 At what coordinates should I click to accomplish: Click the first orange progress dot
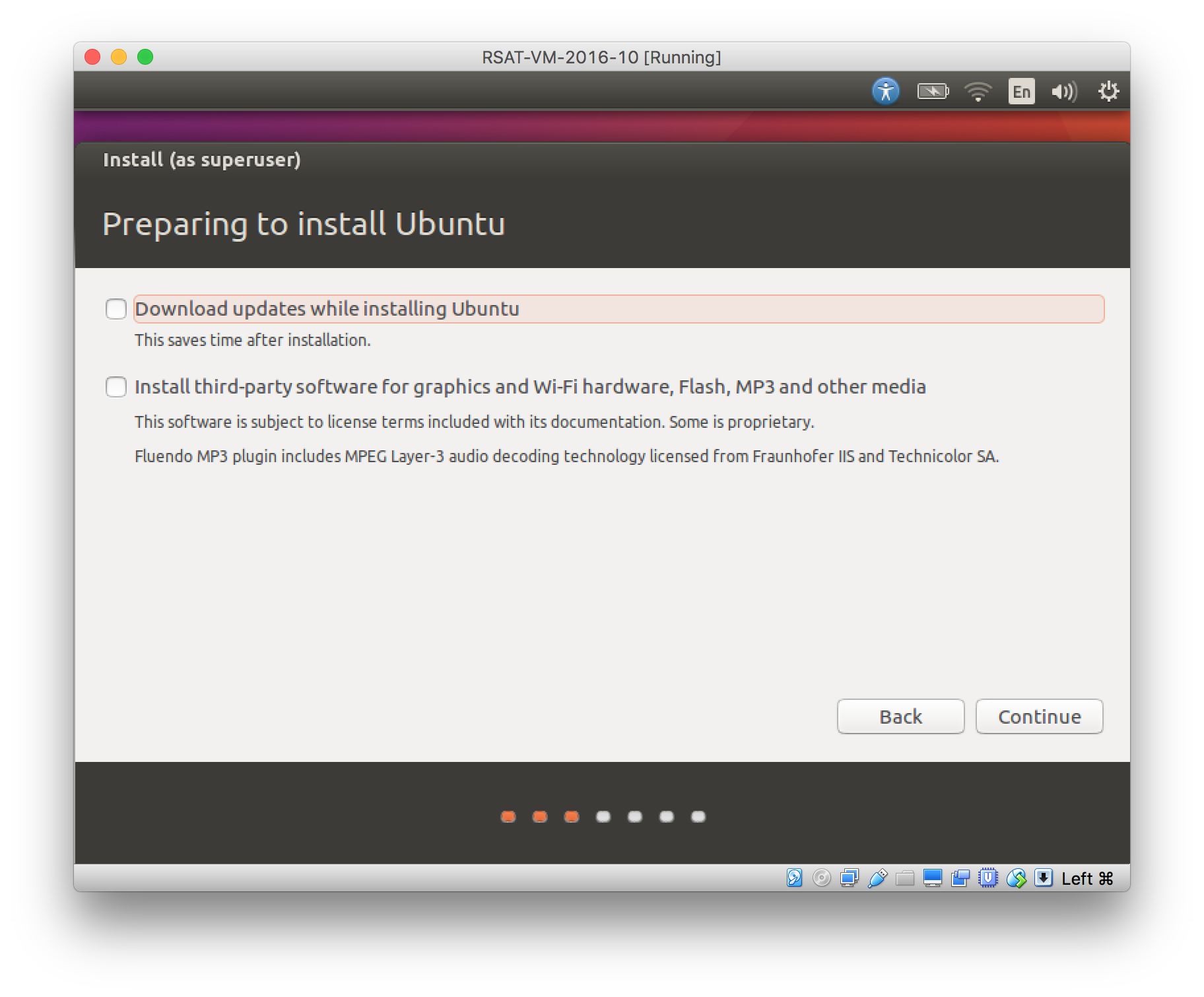(508, 817)
